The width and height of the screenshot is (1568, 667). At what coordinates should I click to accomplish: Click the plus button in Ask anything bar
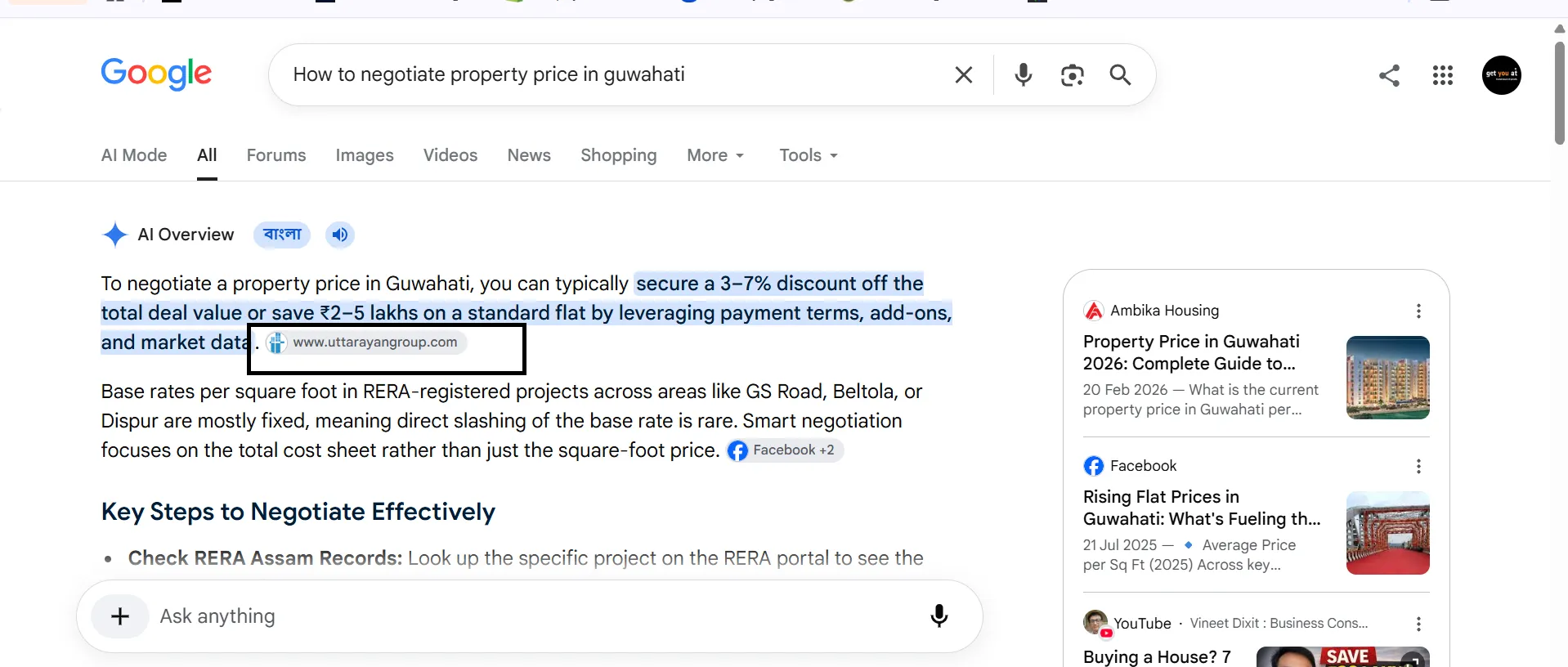[x=120, y=616]
